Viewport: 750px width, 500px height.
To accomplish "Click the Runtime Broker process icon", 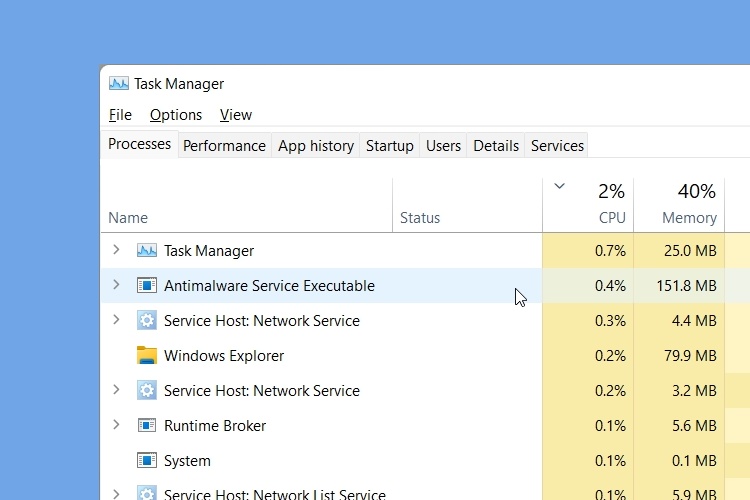I will tap(147, 426).
